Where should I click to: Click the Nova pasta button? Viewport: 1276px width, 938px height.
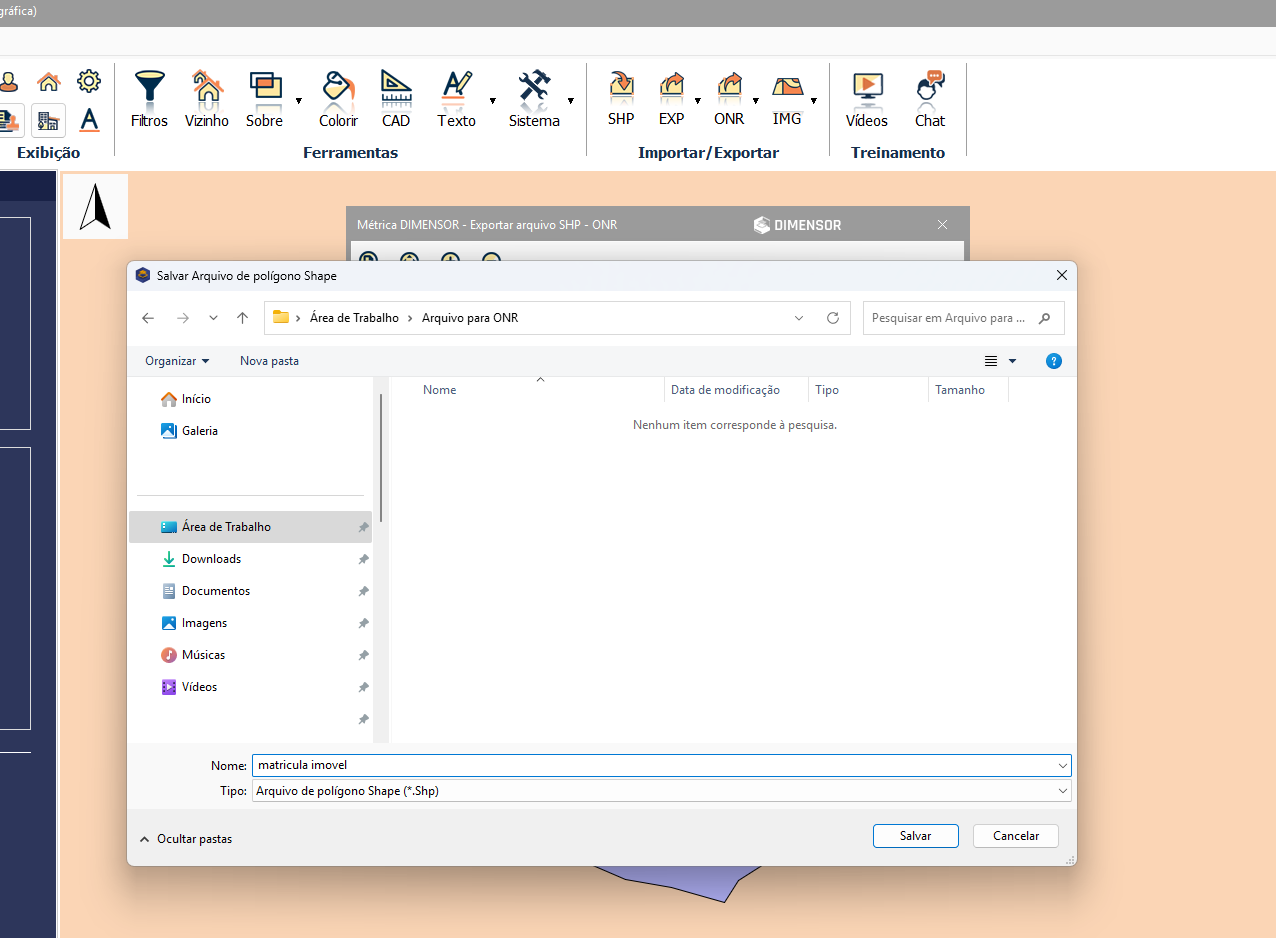(x=269, y=361)
